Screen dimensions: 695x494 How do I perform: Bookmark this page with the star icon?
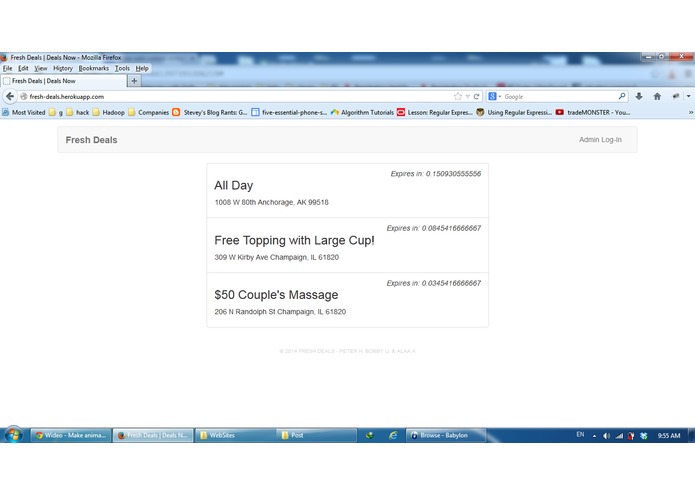pyautogui.click(x=458, y=96)
